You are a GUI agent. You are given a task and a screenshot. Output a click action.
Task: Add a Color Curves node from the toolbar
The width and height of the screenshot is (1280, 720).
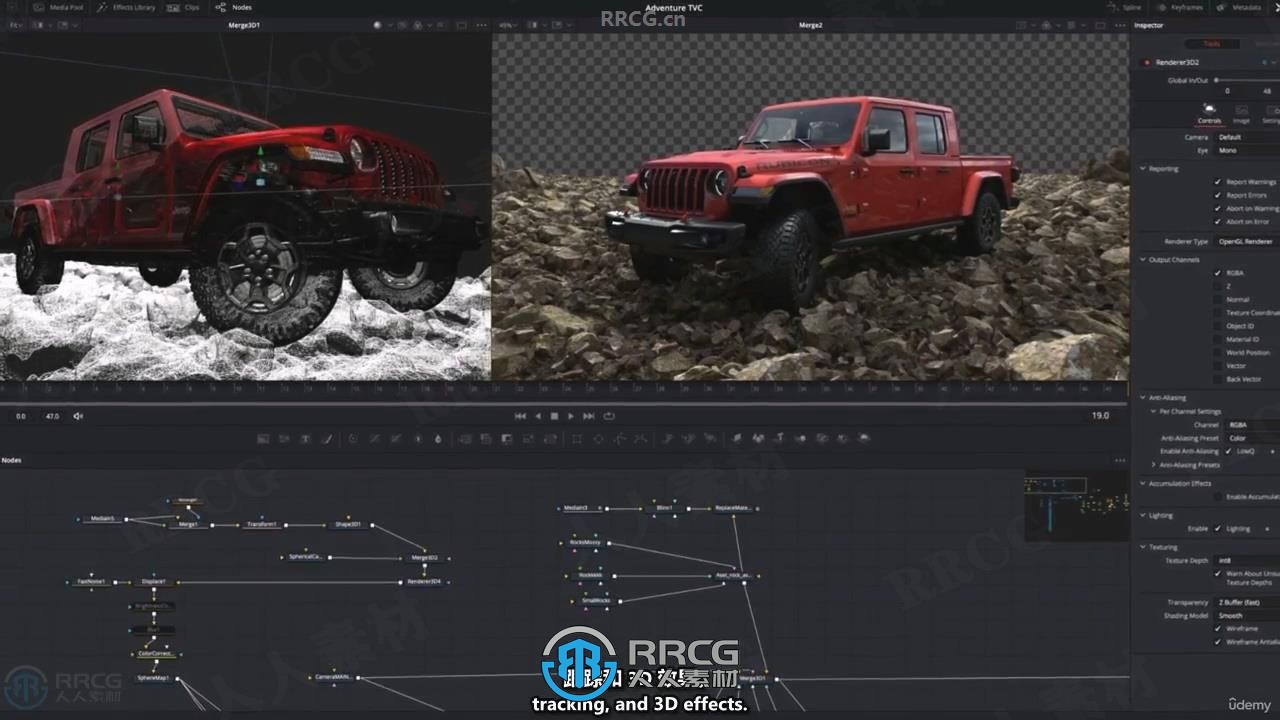tap(375, 438)
